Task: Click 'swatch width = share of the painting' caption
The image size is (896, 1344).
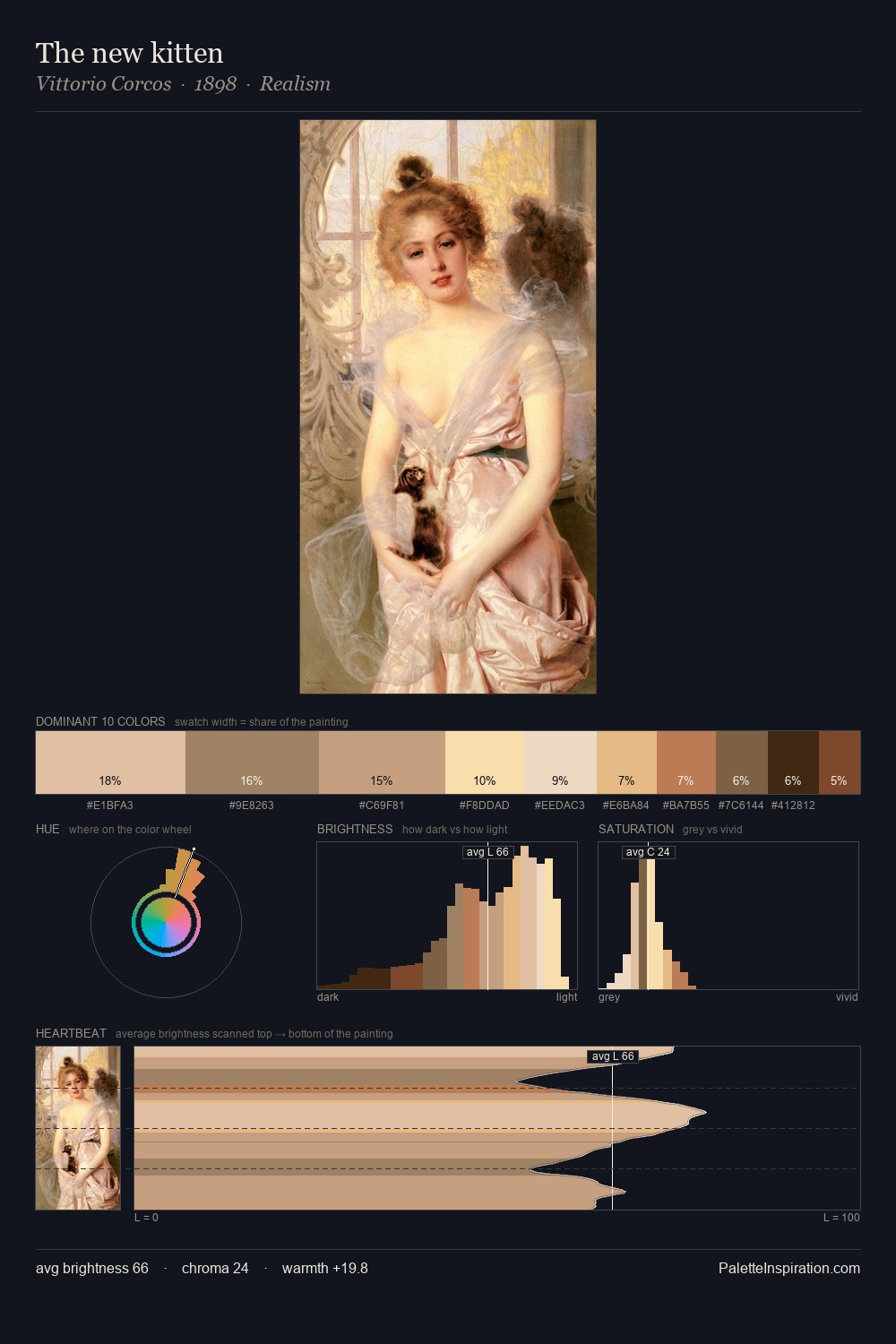Action: click(262, 722)
